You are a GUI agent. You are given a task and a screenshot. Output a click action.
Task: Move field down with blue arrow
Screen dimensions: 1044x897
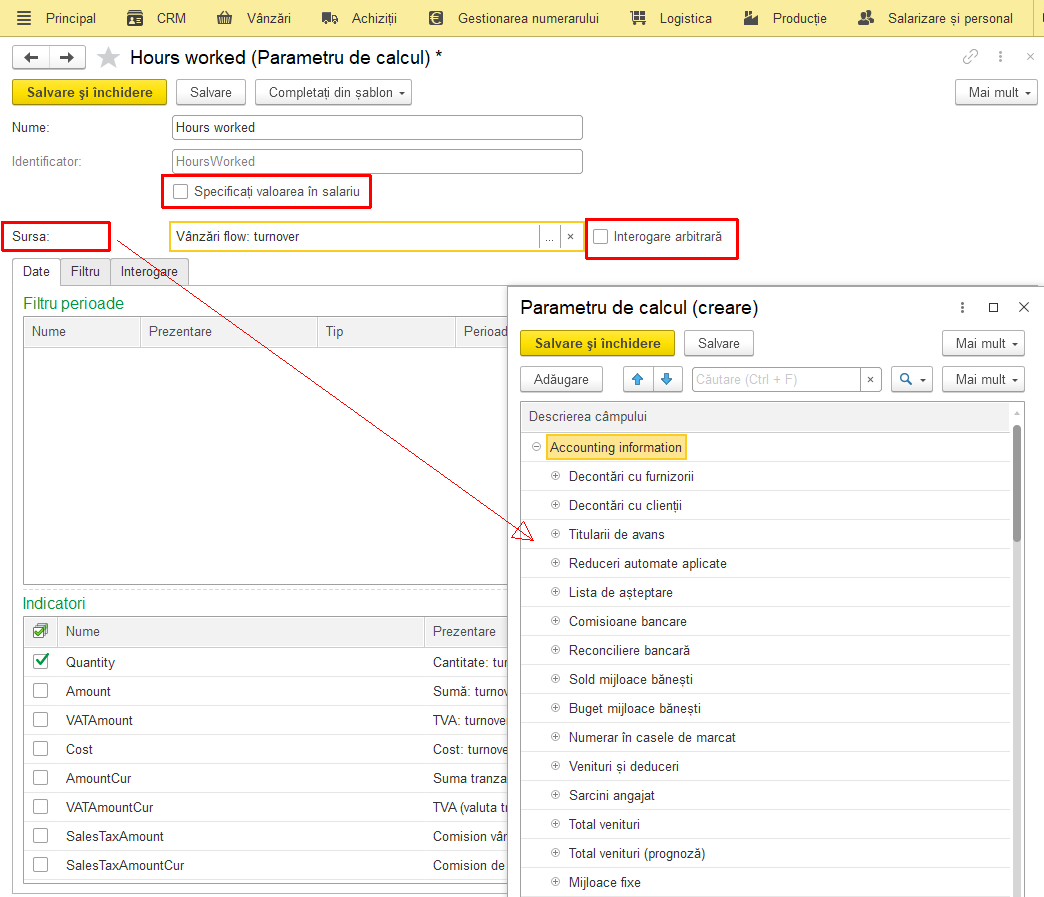[x=667, y=380]
